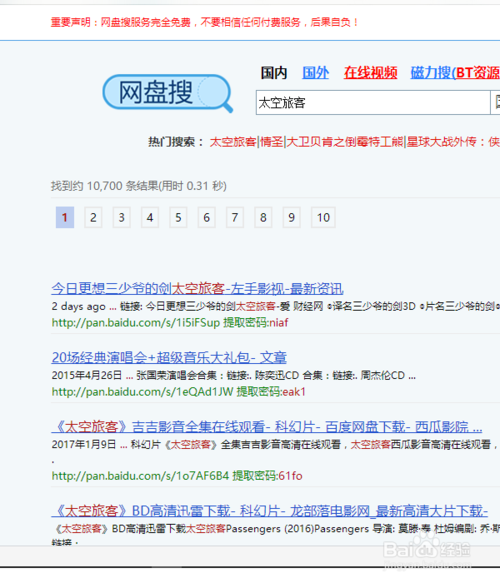Go to results page 8

[263, 217]
